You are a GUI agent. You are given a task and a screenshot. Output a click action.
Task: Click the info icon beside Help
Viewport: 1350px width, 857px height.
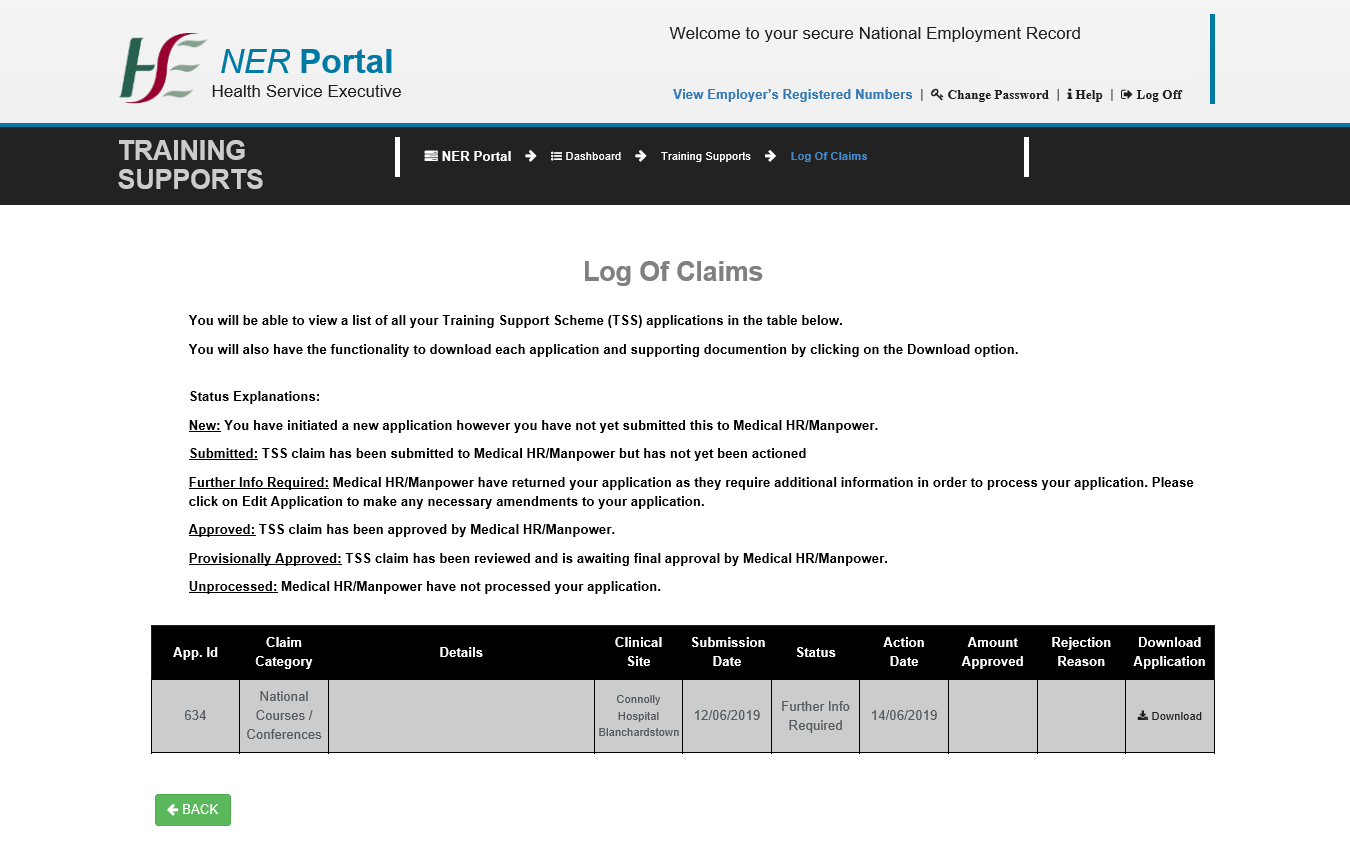point(1070,95)
